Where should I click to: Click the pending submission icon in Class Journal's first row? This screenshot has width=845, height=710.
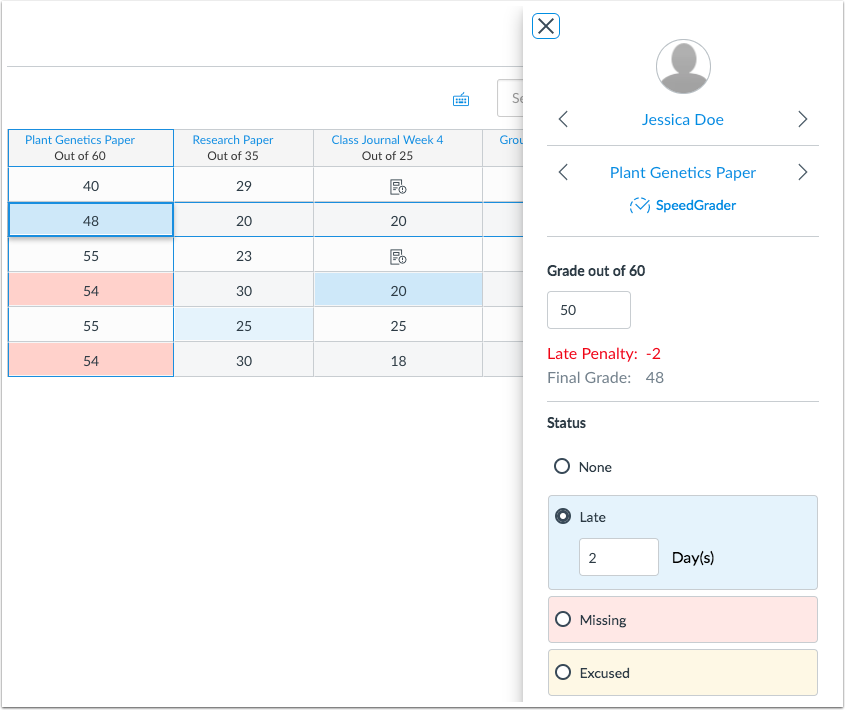point(398,186)
